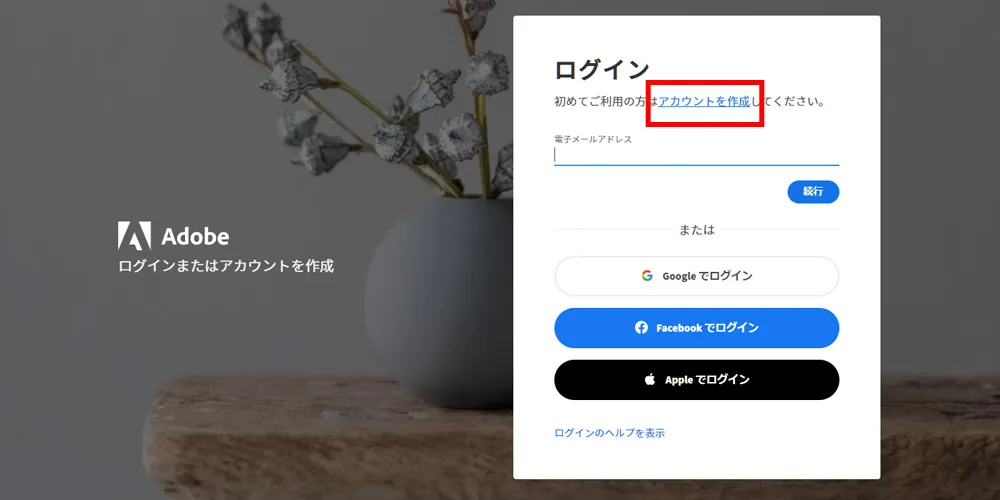This screenshot has height=500, width=1000.
Task: Click the Google G logo icon
Action: (x=647, y=276)
